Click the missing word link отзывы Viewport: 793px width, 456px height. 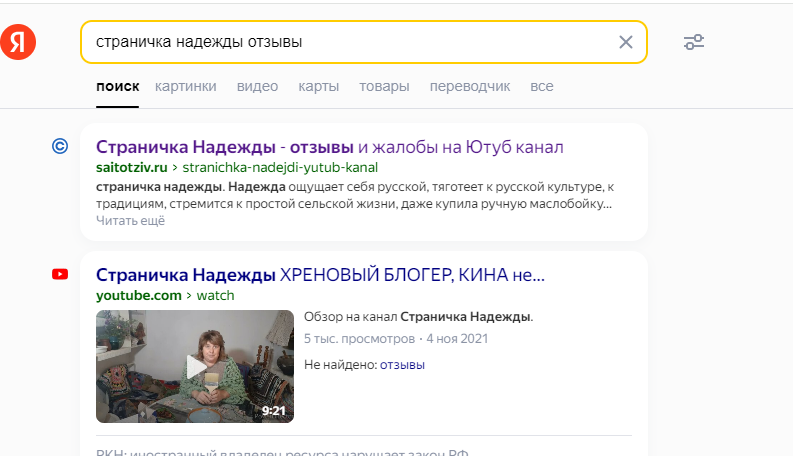[402, 364]
